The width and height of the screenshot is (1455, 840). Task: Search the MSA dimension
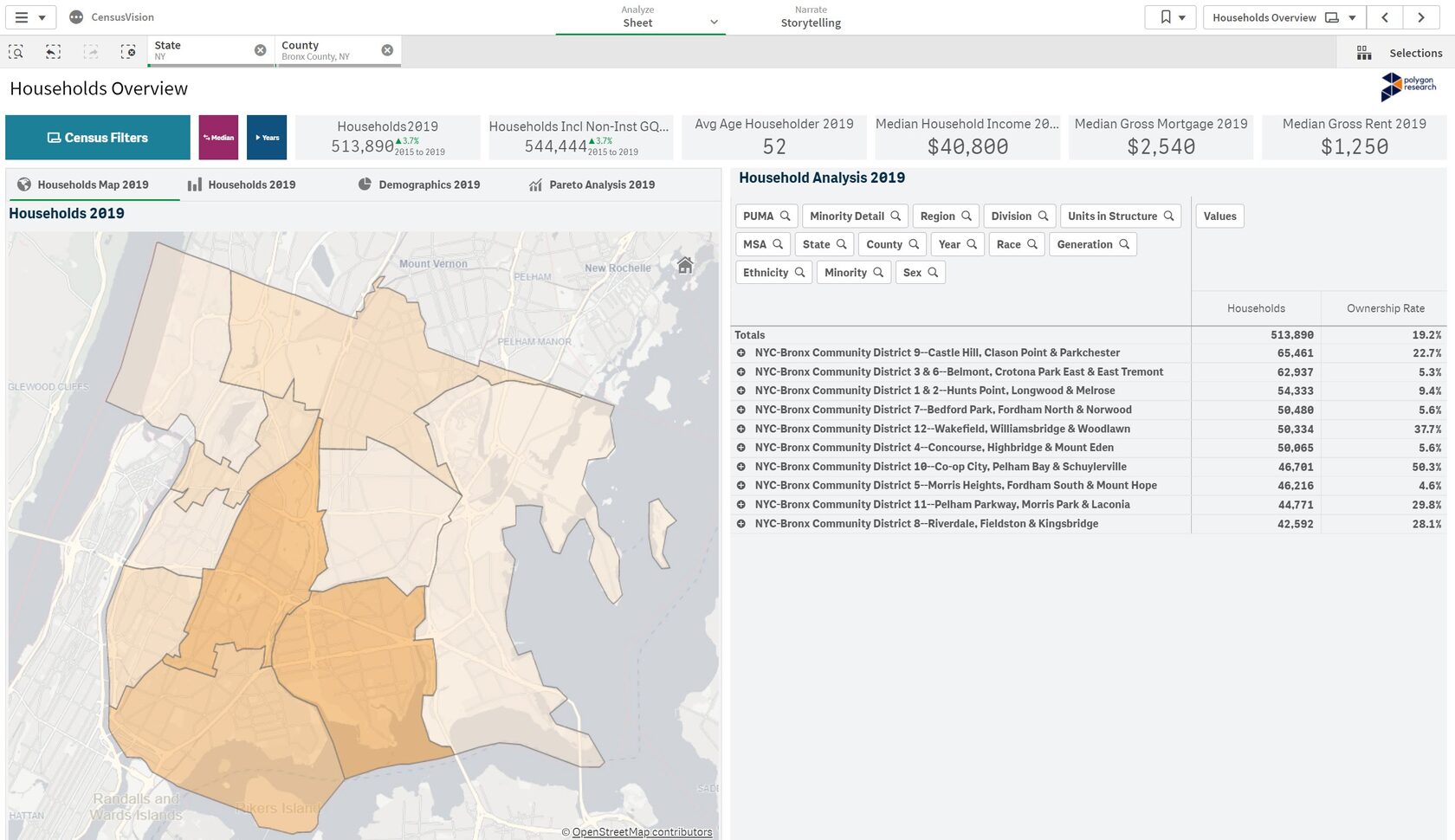pos(763,244)
